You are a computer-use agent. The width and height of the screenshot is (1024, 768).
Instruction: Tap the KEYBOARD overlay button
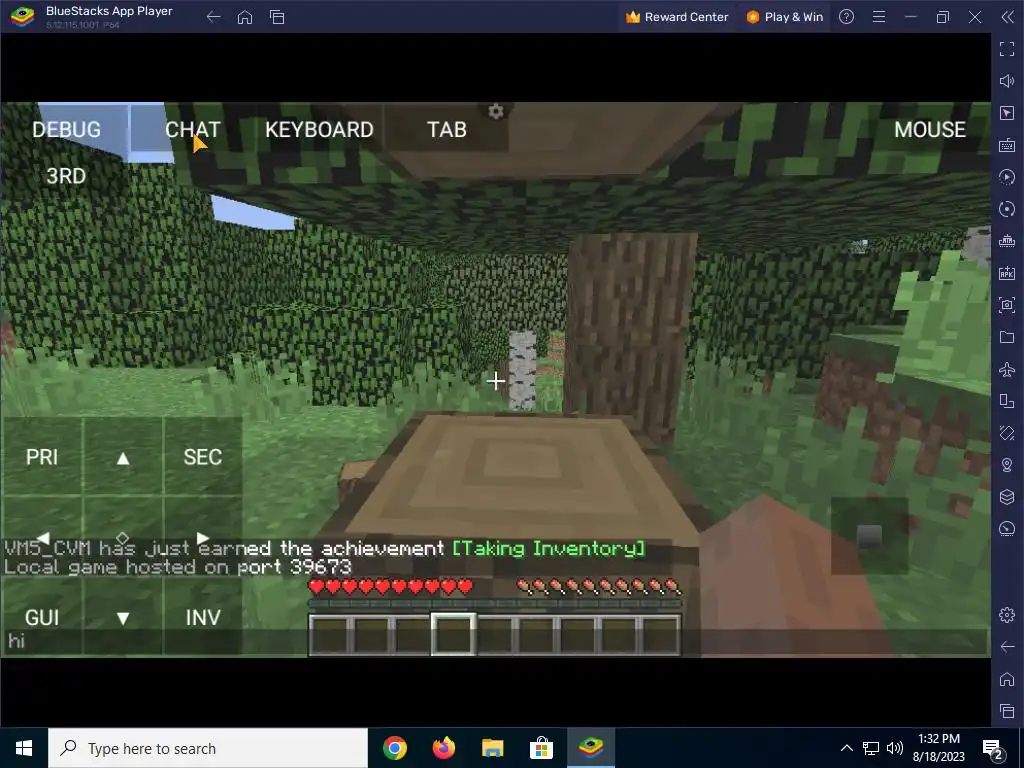coord(319,129)
